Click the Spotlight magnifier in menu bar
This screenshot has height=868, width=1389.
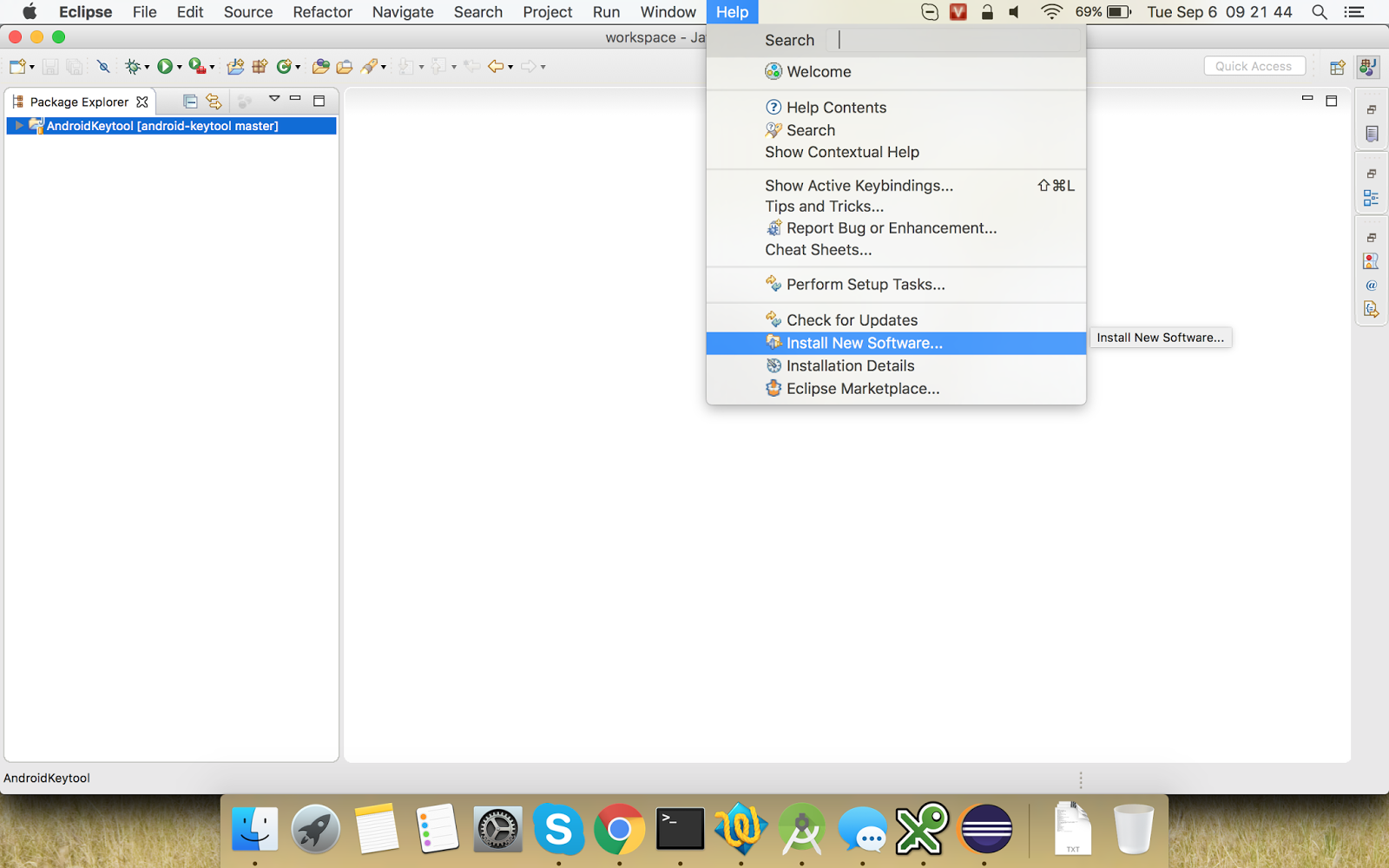pos(1320,12)
